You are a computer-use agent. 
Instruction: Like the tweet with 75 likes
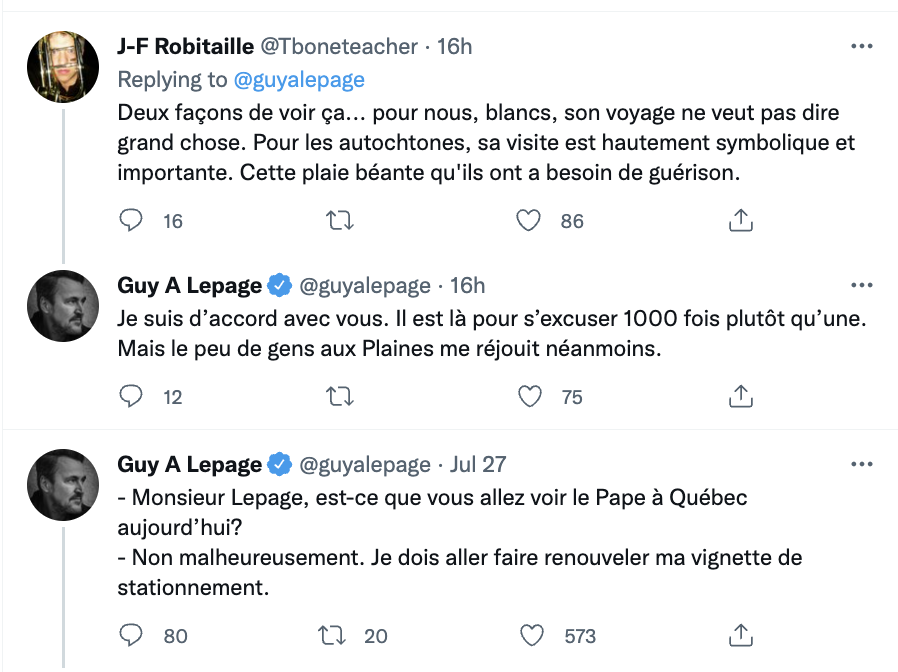point(529,397)
